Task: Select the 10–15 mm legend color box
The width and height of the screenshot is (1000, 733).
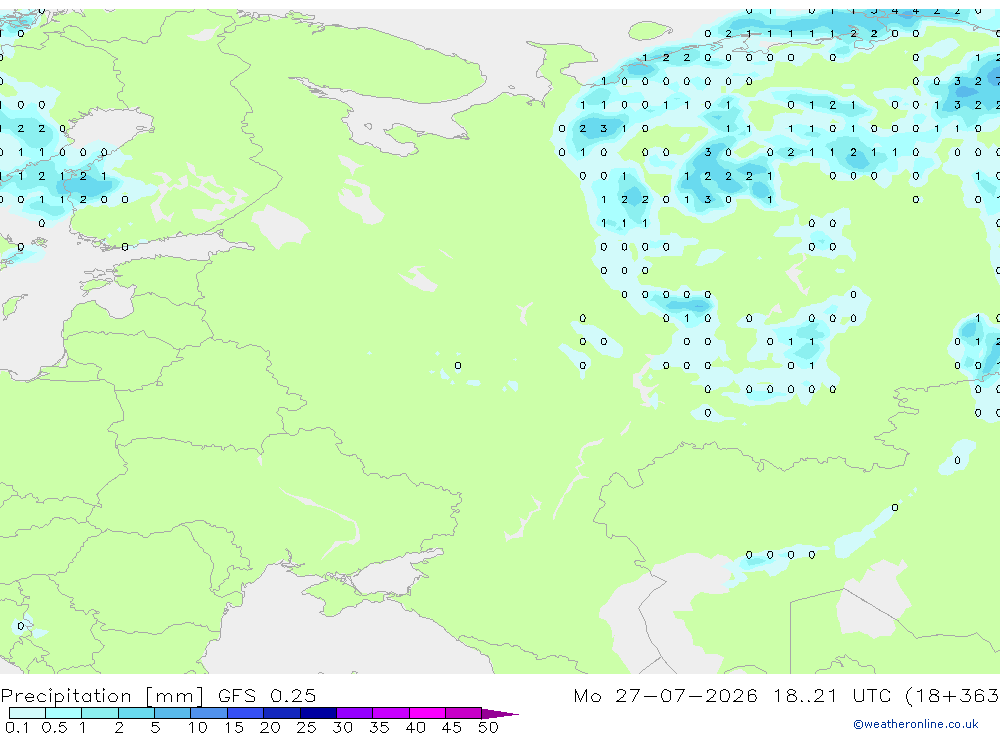Action: point(209,713)
